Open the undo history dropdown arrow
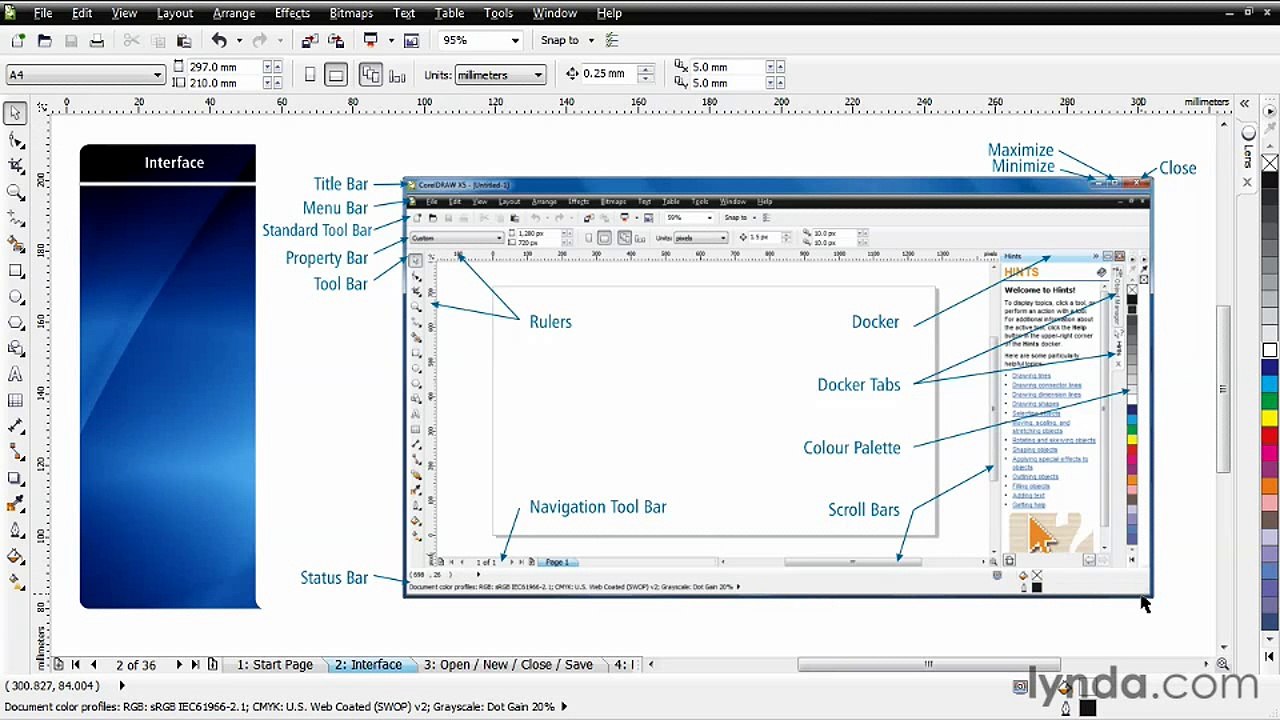 click(239, 40)
